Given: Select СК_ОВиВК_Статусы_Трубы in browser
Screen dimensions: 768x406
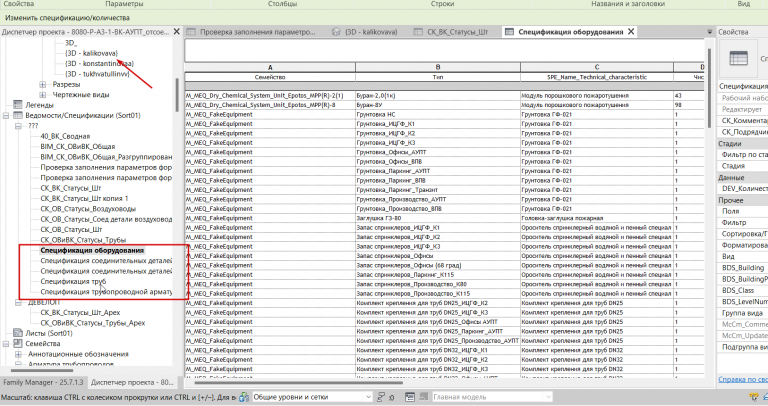Looking at the screenshot, I should (x=83, y=240).
